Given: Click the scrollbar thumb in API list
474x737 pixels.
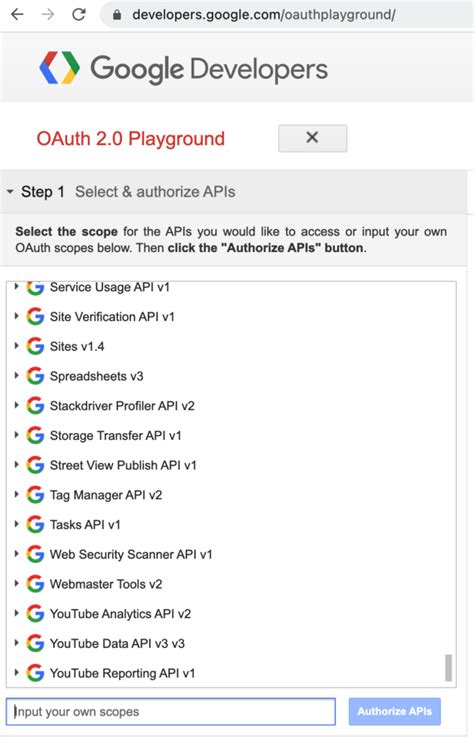Looking at the screenshot, I should click(x=448, y=667).
